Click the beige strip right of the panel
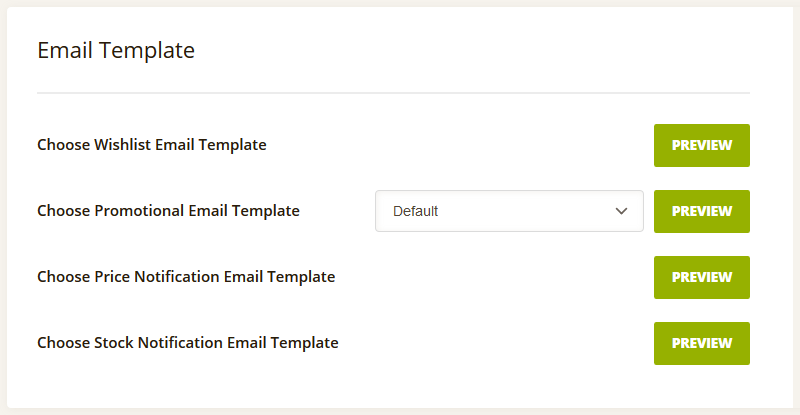Image resolution: width=800 pixels, height=415 pixels. tap(796, 204)
